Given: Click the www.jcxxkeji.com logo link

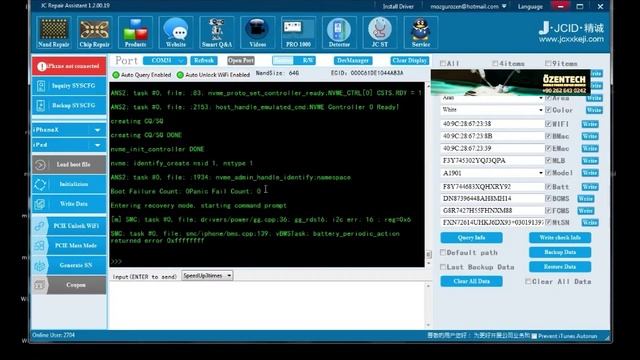Looking at the screenshot, I should 571,39.
